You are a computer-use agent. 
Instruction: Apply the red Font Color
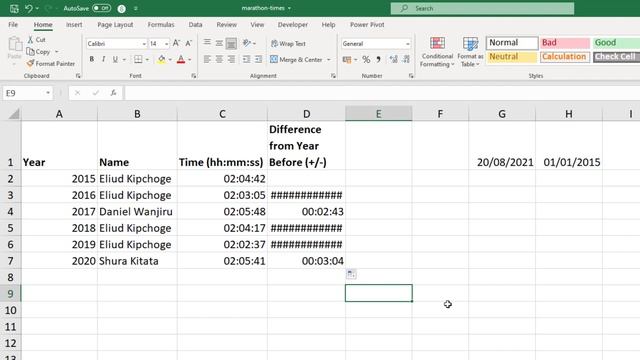[x=181, y=60]
